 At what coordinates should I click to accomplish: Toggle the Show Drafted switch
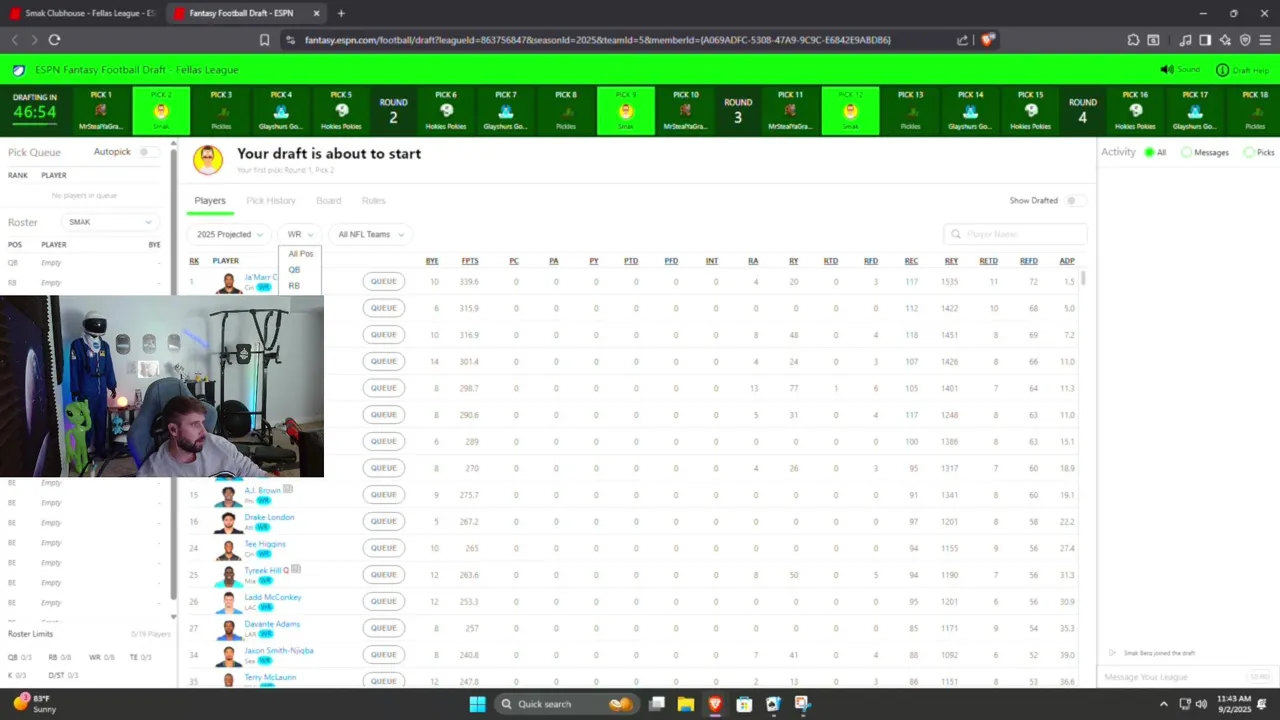pos(1074,200)
